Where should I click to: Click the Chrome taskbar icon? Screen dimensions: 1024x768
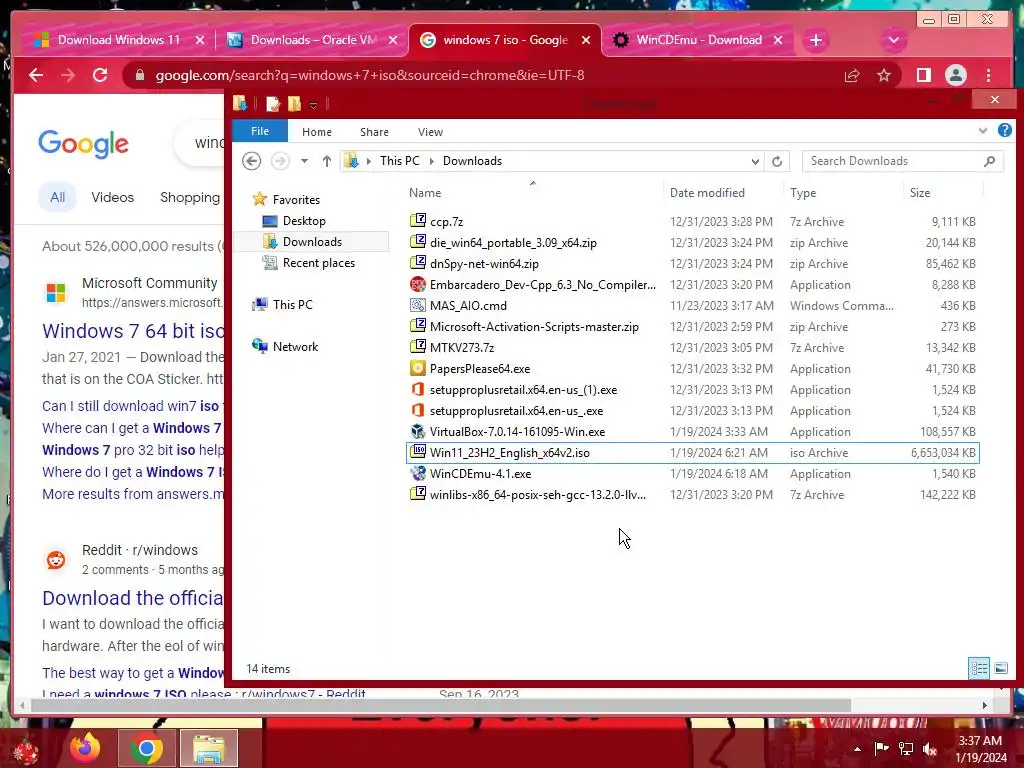[x=147, y=748]
